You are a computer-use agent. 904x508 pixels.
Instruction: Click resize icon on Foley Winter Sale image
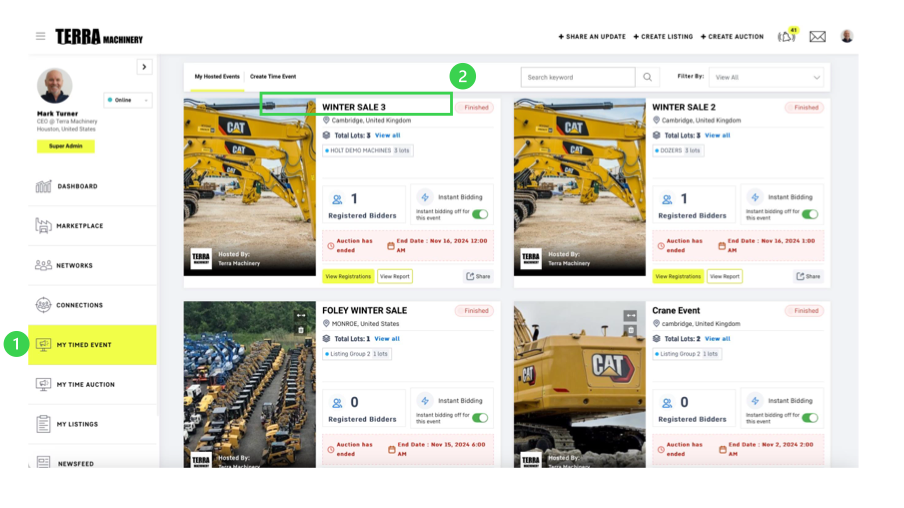click(300, 315)
